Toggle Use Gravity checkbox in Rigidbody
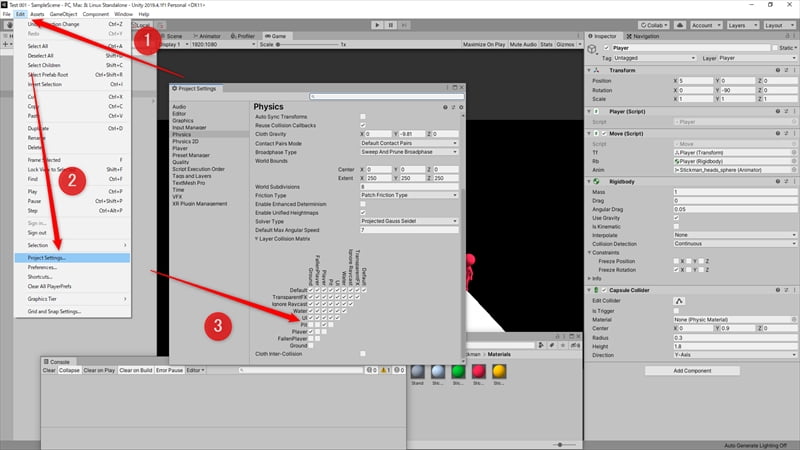The image size is (800, 450). click(x=676, y=218)
